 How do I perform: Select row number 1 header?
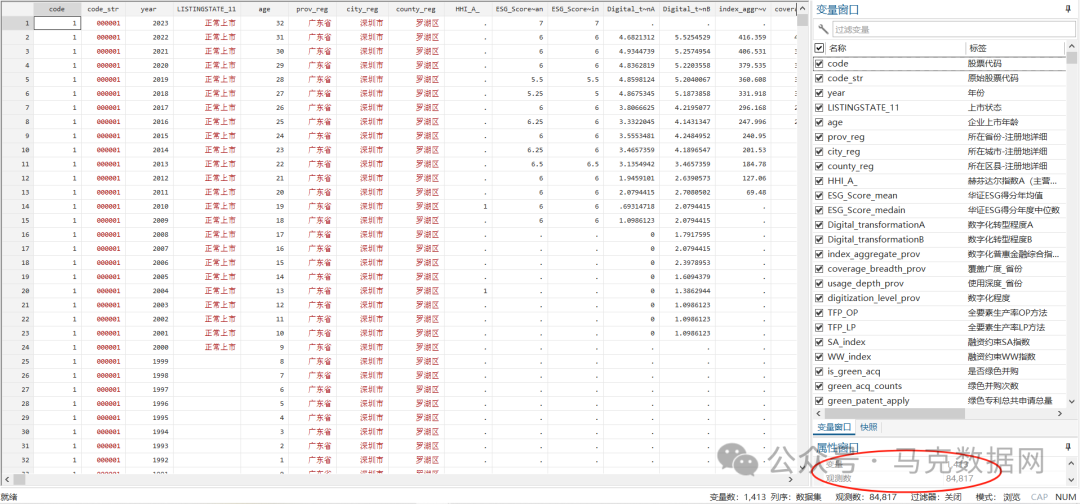[17, 23]
